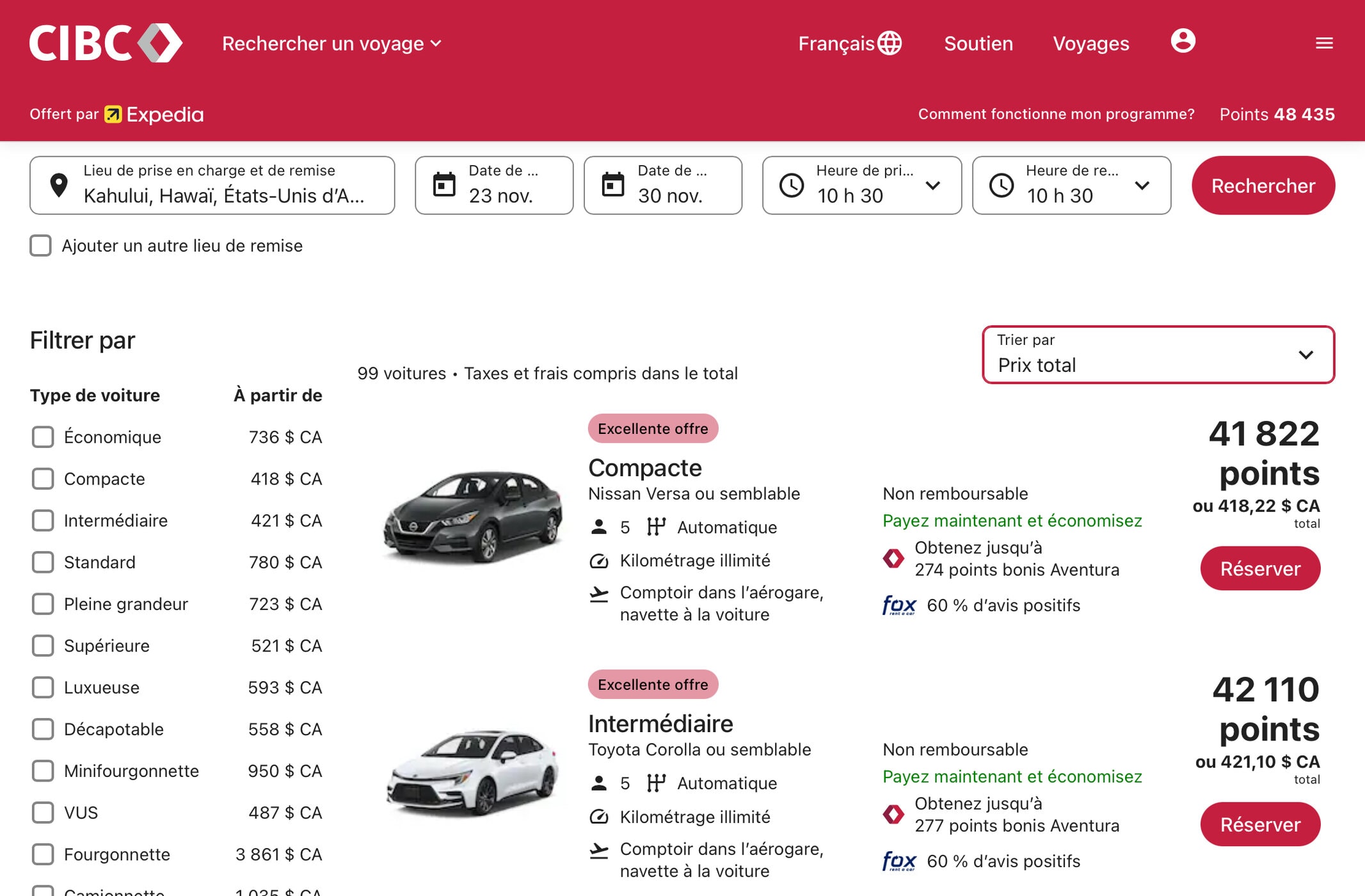Edit the pickup location Kahului field
The width and height of the screenshot is (1365, 896).
click(x=212, y=185)
